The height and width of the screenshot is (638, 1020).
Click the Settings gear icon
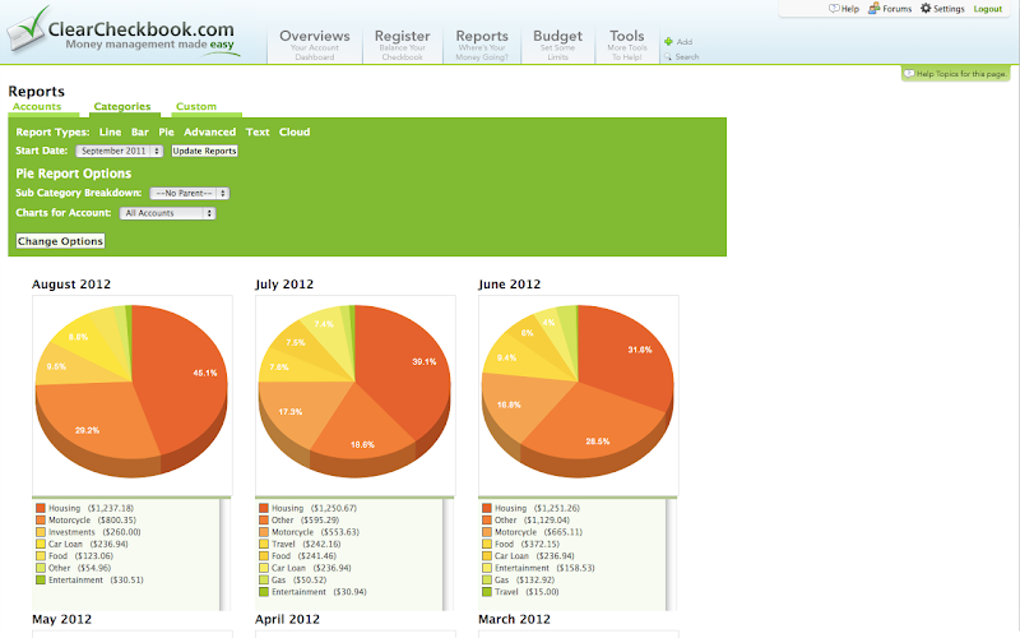[925, 8]
